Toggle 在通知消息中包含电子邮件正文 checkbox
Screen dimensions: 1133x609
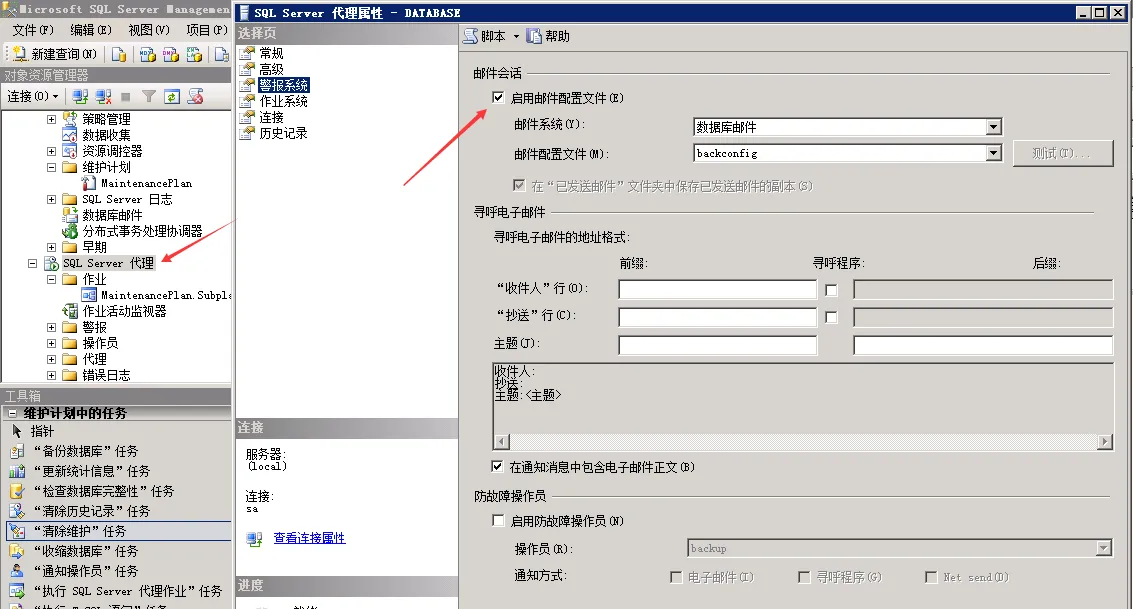click(497, 467)
